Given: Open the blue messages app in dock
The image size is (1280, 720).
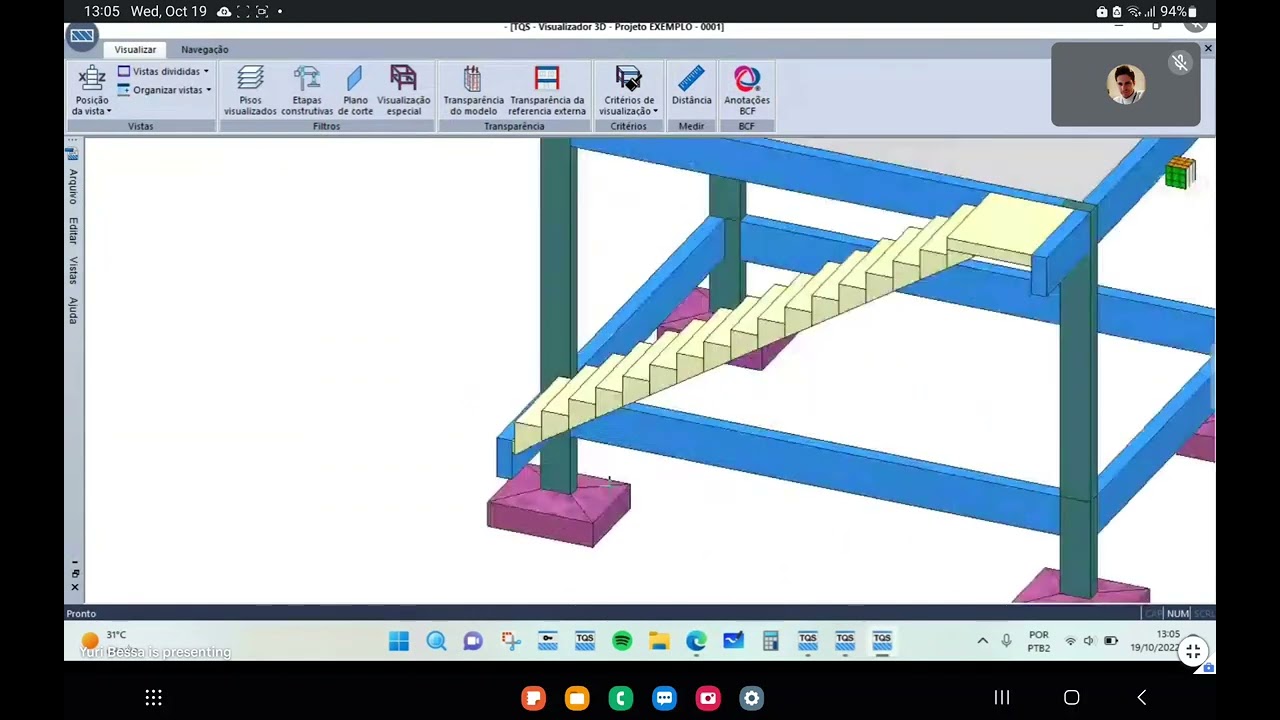Looking at the screenshot, I should pyautogui.click(x=665, y=698).
